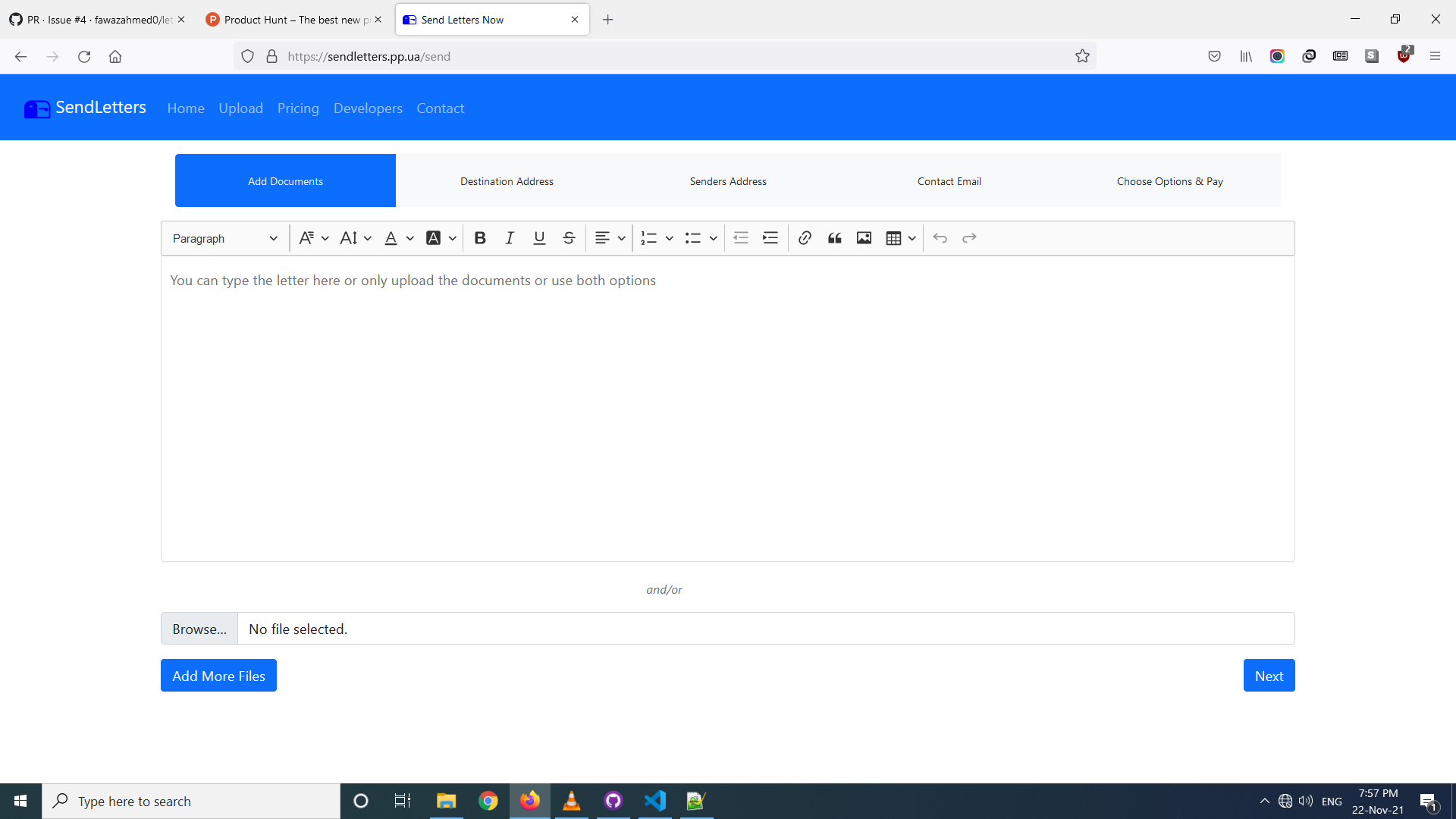Toggle bold formatting in editor toolbar

pyautogui.click(x=480, y=238)
